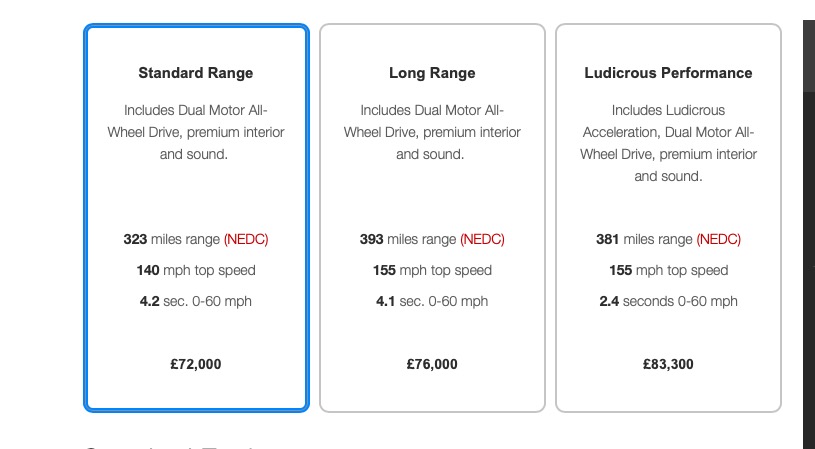Viewport: 815px width, 449px height.
Task: Click the £83,300 price
Action: [668, 364]
